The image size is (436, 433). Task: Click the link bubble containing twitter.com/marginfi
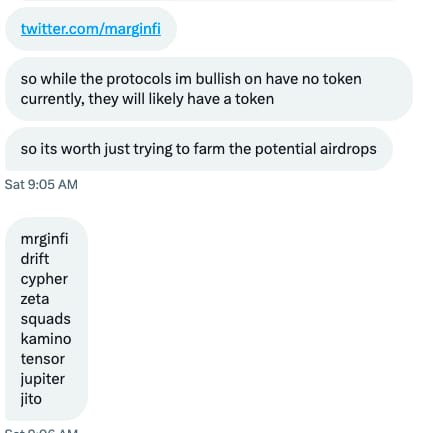click(91, 29)
